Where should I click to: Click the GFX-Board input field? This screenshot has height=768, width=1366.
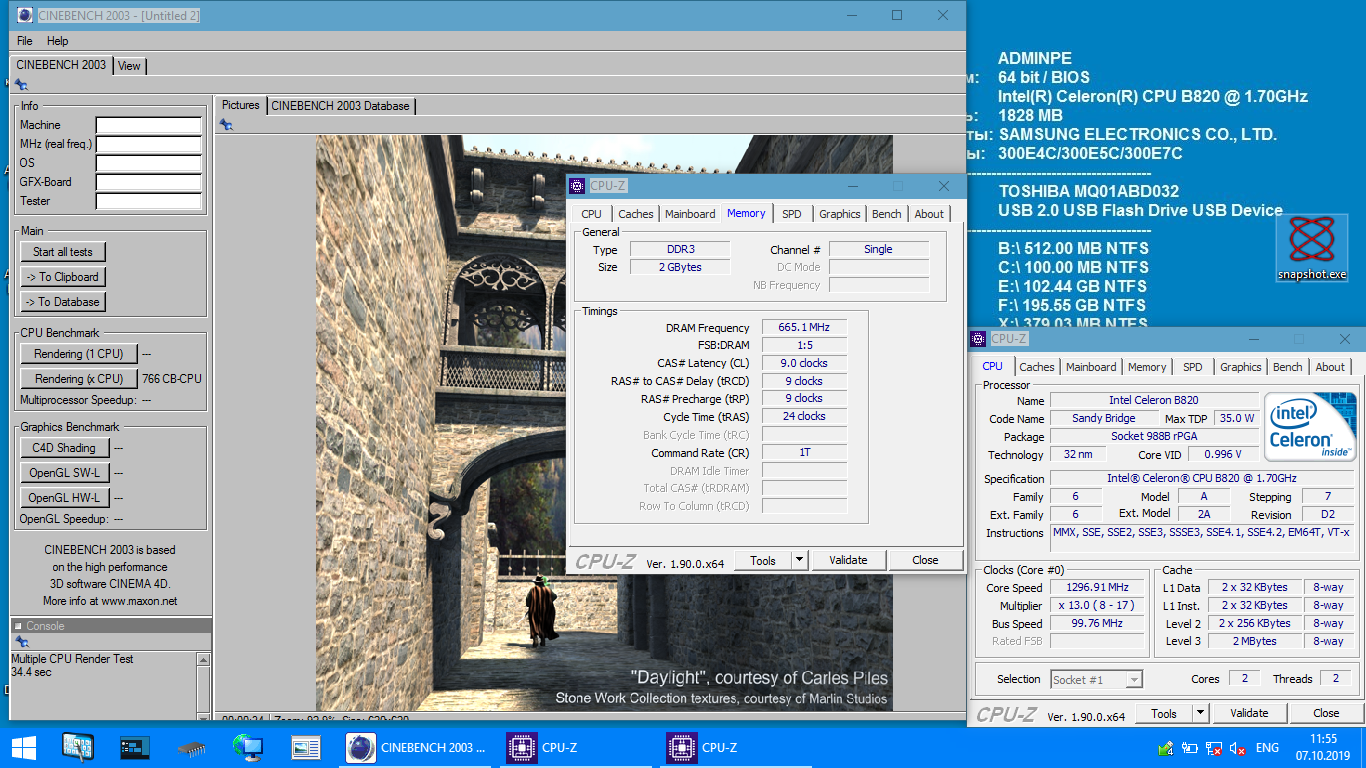coord(148,182)
